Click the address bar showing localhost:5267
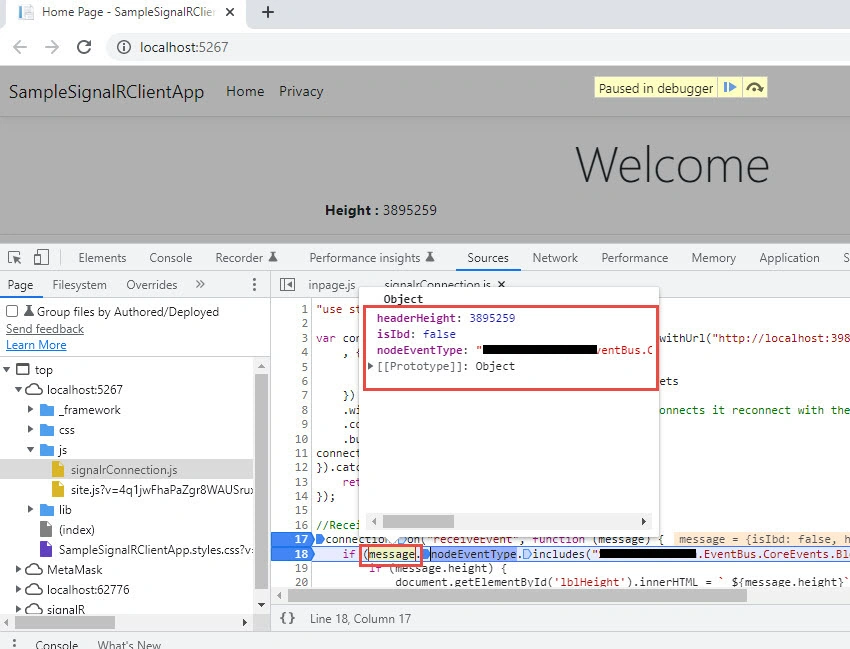This screenshot has height=649, width=850. pyautogui.click(x=477, y=47)
